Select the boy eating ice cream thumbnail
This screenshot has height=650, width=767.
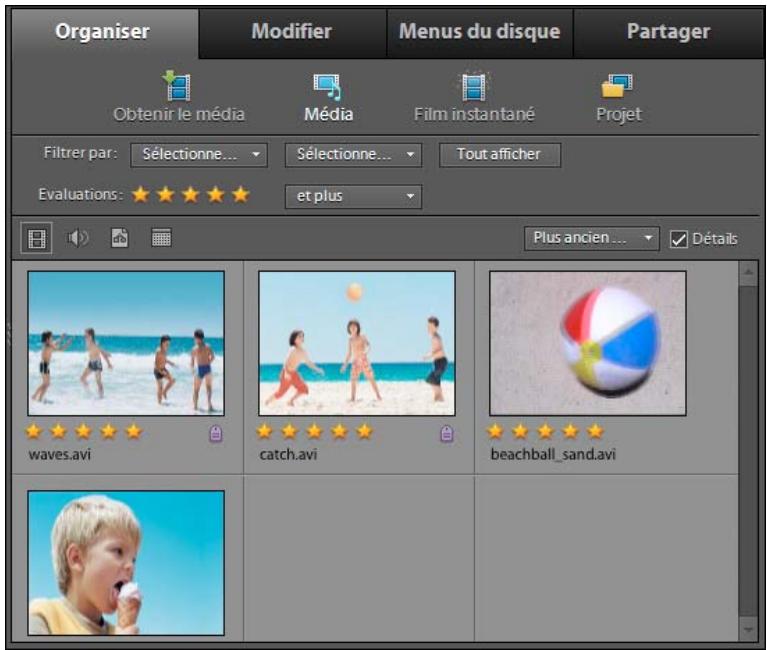126,563
